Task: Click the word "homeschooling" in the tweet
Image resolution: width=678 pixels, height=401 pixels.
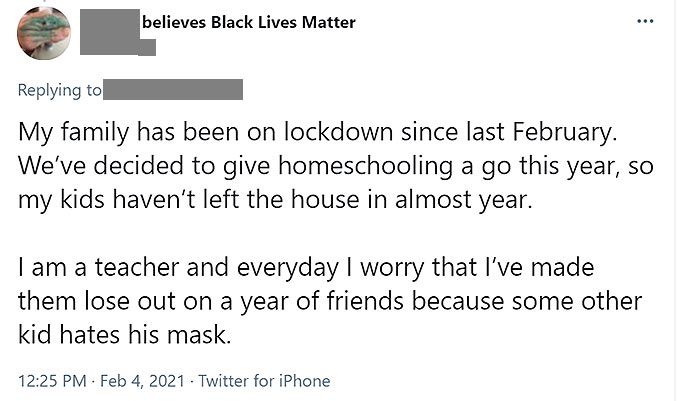Action: [x=338, y=165]
